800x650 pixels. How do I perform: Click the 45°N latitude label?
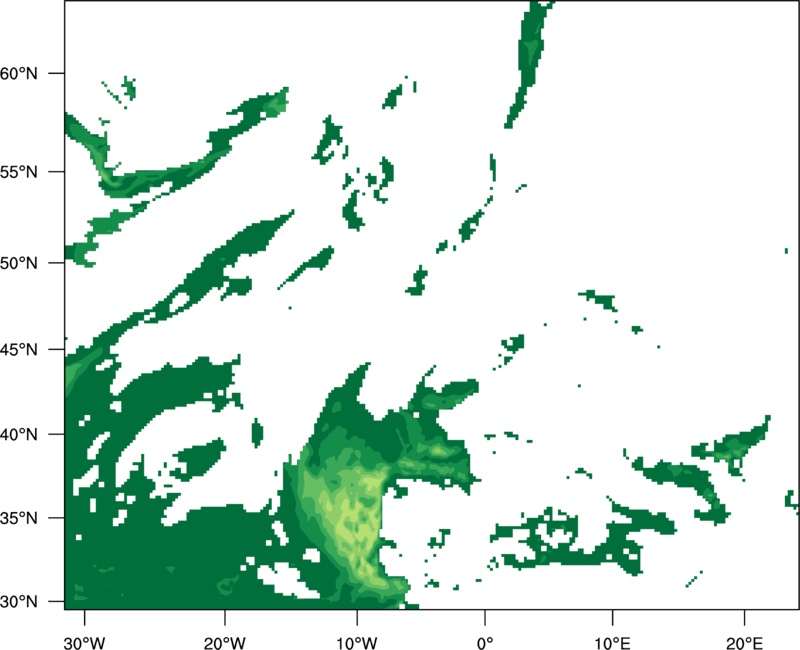[x=19, y=349]
